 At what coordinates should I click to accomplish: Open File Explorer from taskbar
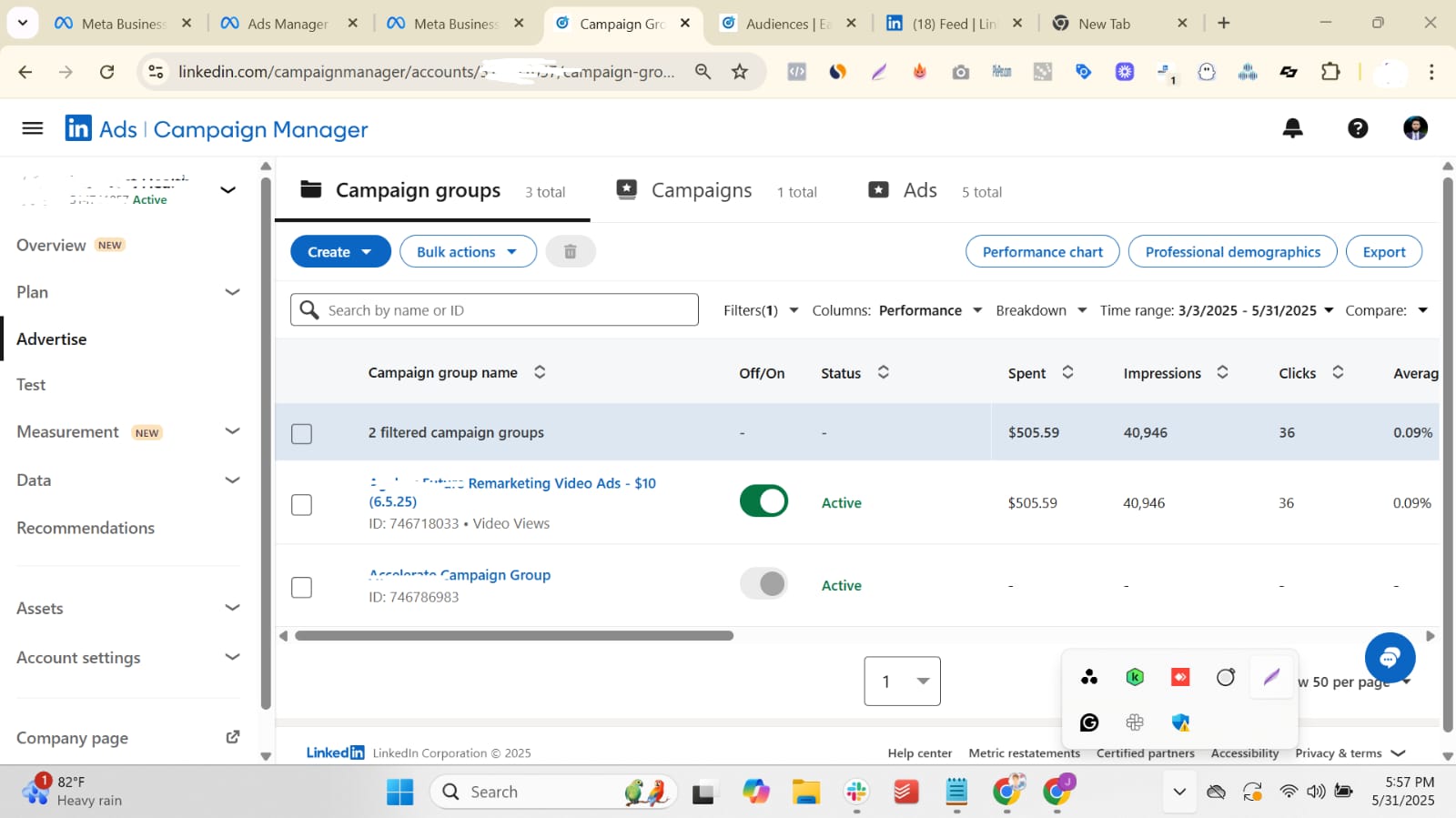tap(805, 792)
